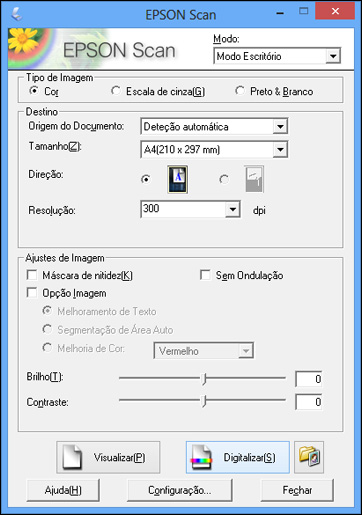This screenshot has width=362, height=515.
Task: Tick the Opção Imagem checkbox
Action: (32, 293)
